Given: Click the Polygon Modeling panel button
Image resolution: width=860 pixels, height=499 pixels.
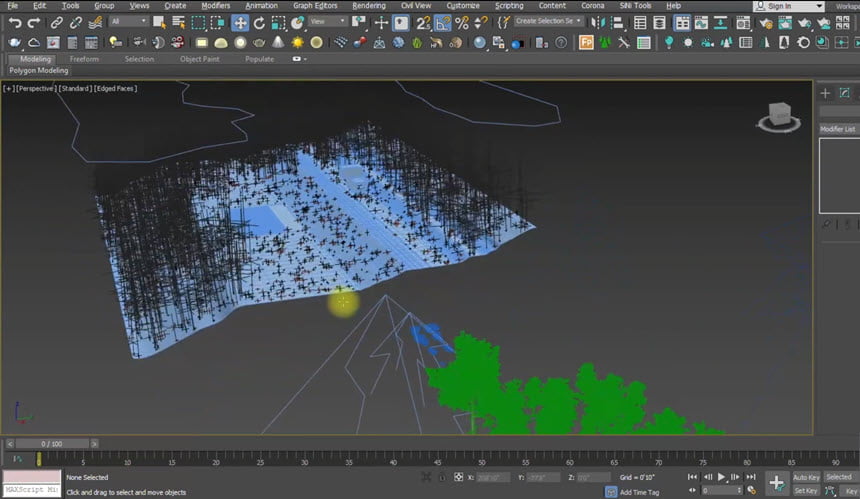Looking at the screenshot, I should 38,71.
